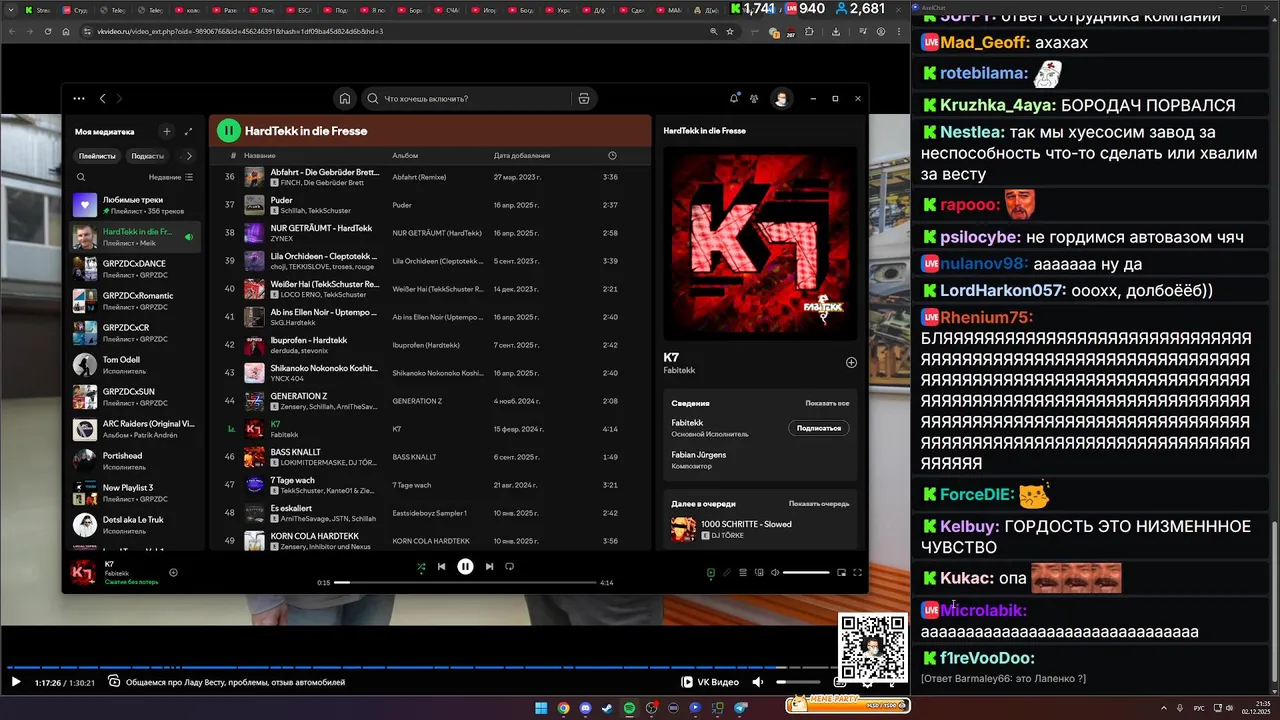Open the queue icon in player bar
The height and width of the screenshot is (720, 1280).
(x=743, y=573)
